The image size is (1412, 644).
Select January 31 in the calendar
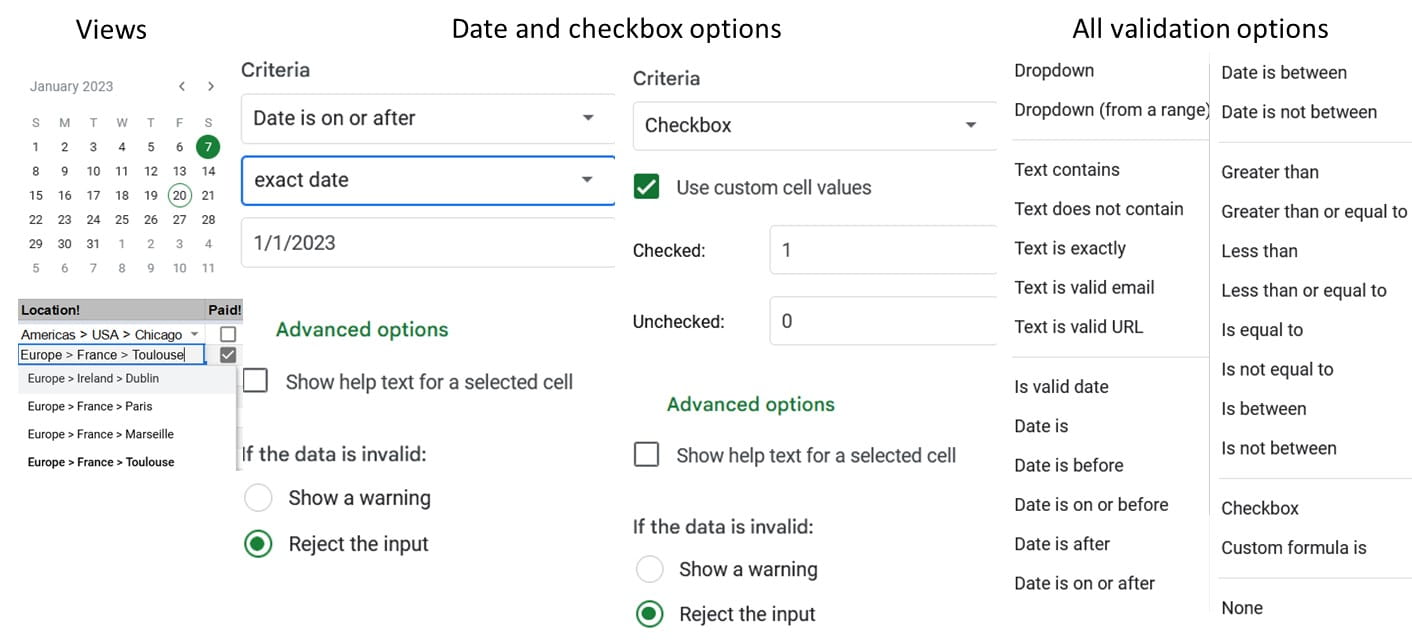pos(93,245)
